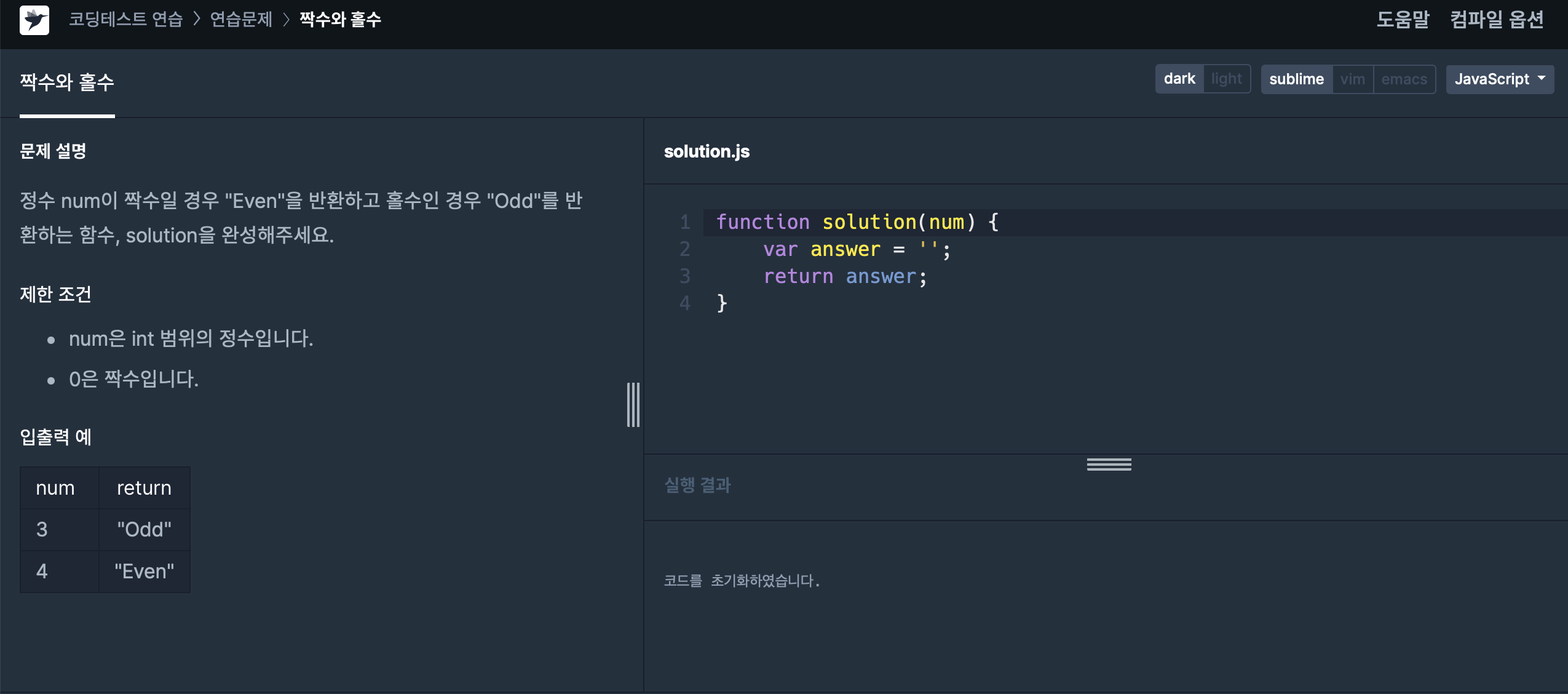This screenshot has width=1568, height=694.
Task: Click code line 1 in the editor
Action: pyautogui.click(x=857, y=222)
